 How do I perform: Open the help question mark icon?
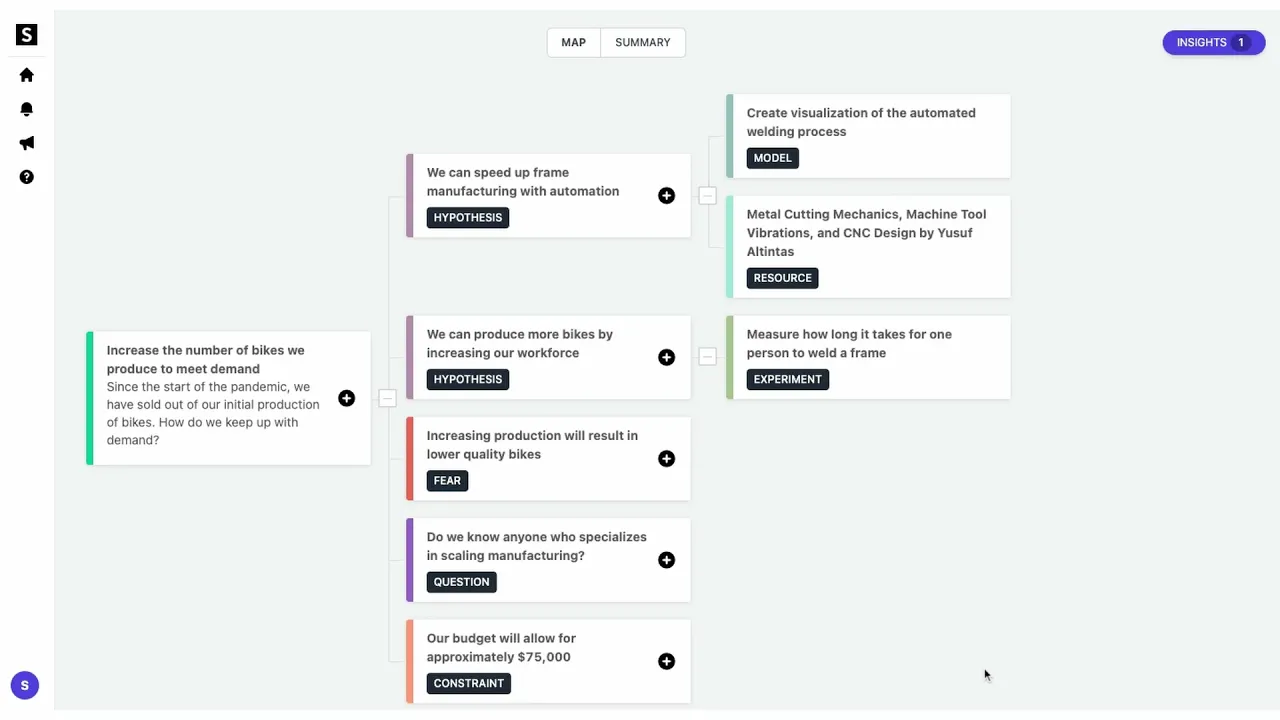pos(27,177)
